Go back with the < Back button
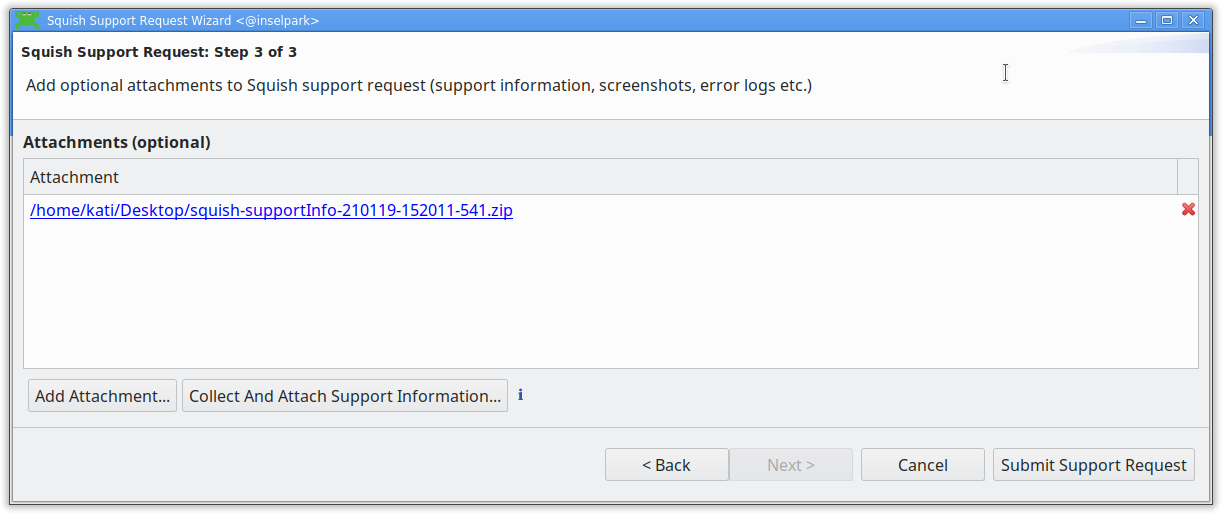This screenshot has height=514, width=1222. pyautogui.click(x=666, y=465)
